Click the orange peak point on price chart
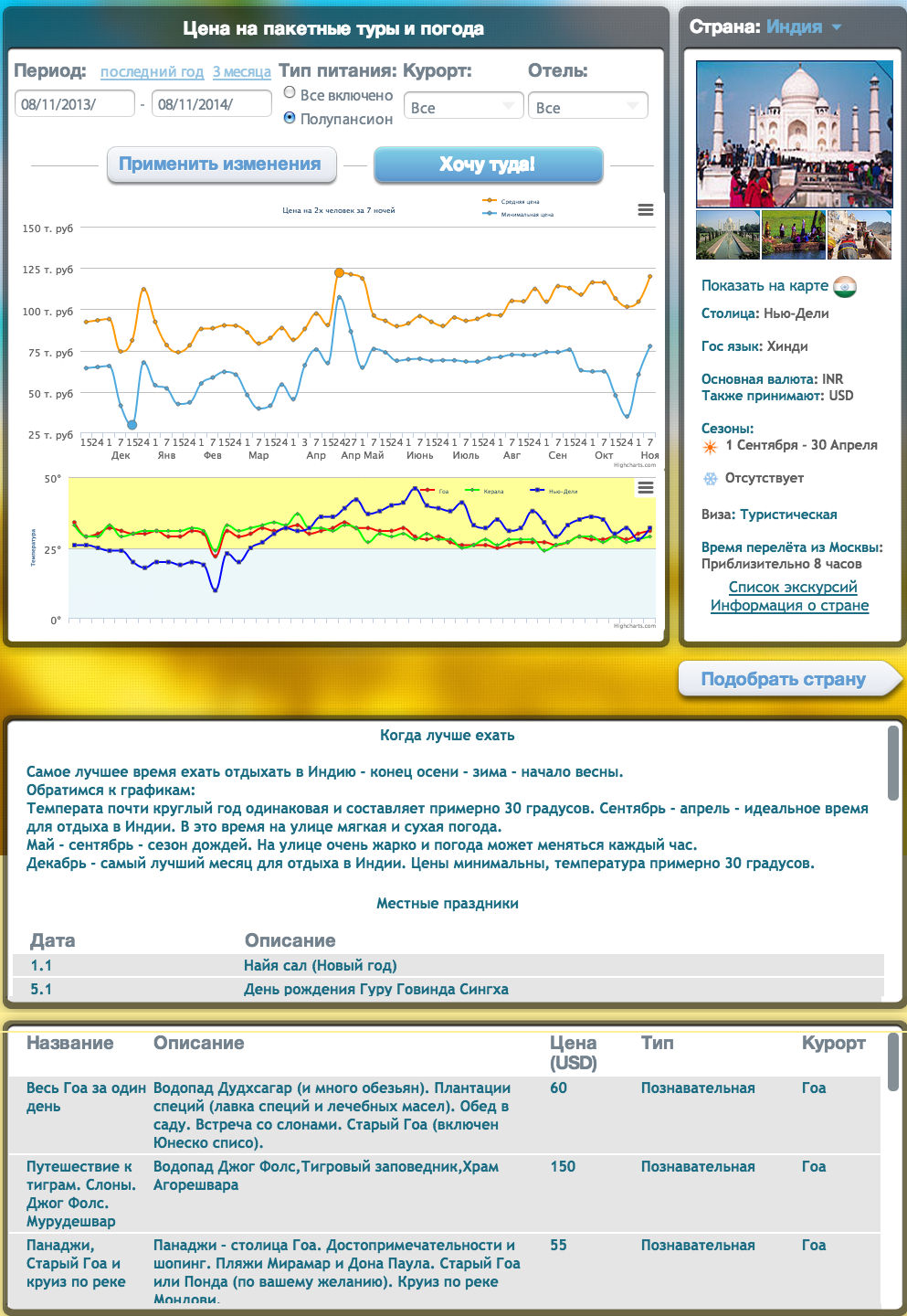Viewport: 907px width, 1316px height. (x=340, y=273)
